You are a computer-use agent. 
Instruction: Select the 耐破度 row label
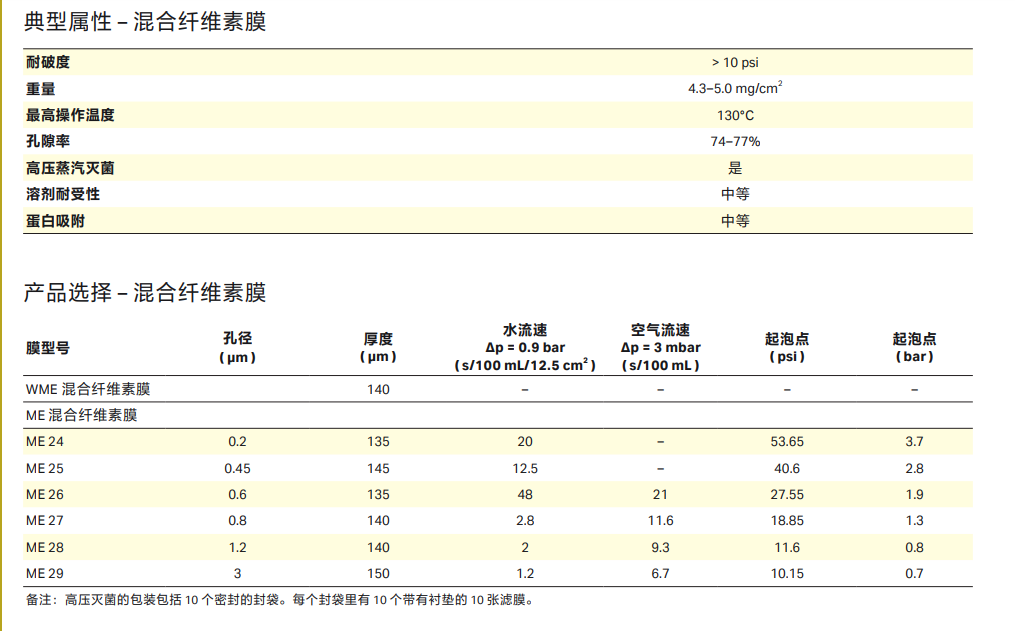(48, 62)
